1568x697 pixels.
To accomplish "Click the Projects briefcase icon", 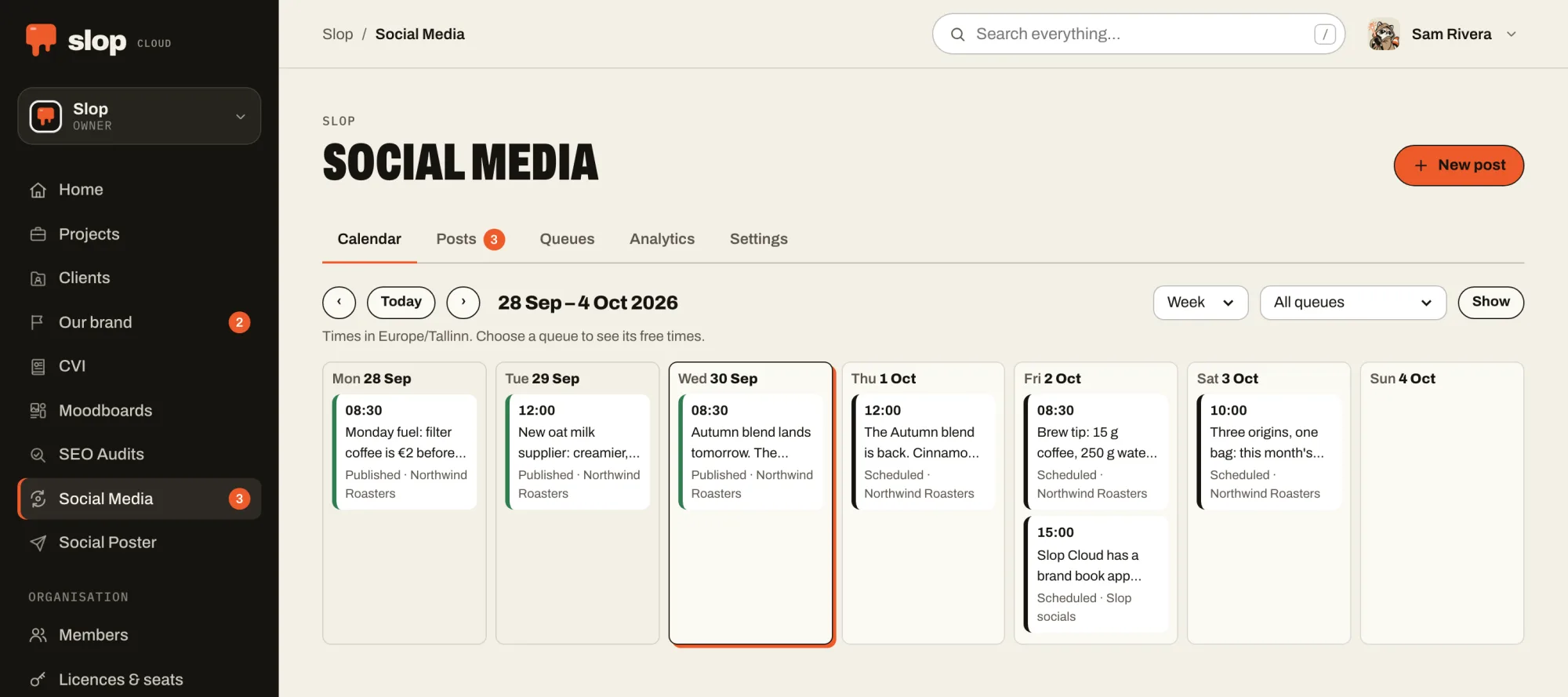I will (38, 234).
